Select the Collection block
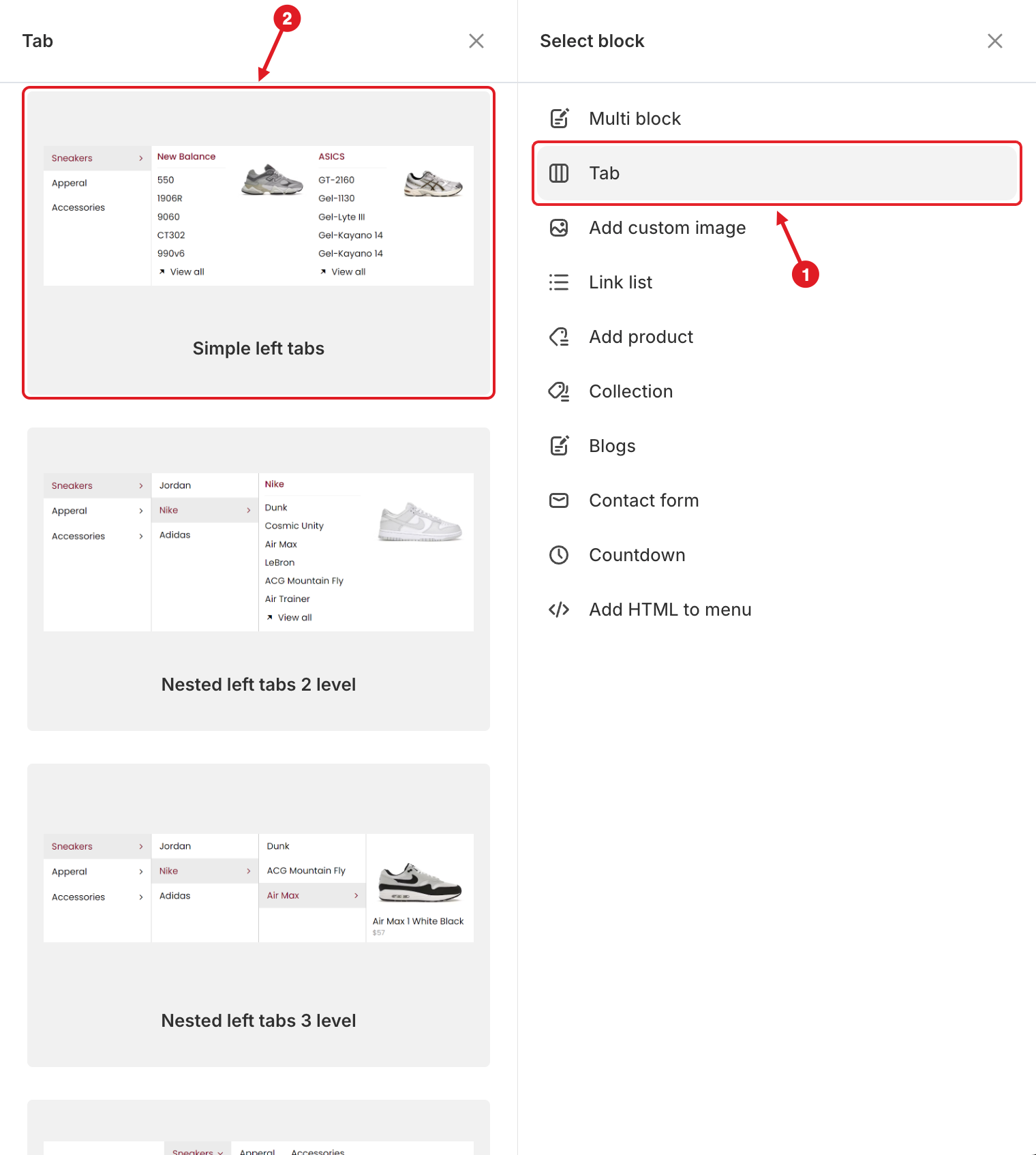Image resolution: width=1036 pixels, height=1155 pixels. pos(776,391)
